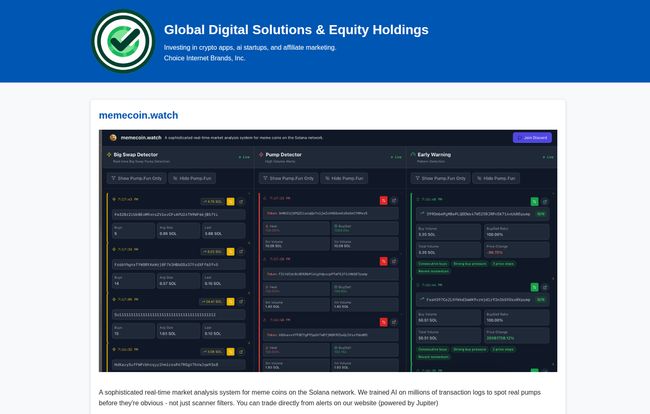Click yellow search icon on first swap entry
This screenshot has height=414, width=650.
[x=230, y=202]
